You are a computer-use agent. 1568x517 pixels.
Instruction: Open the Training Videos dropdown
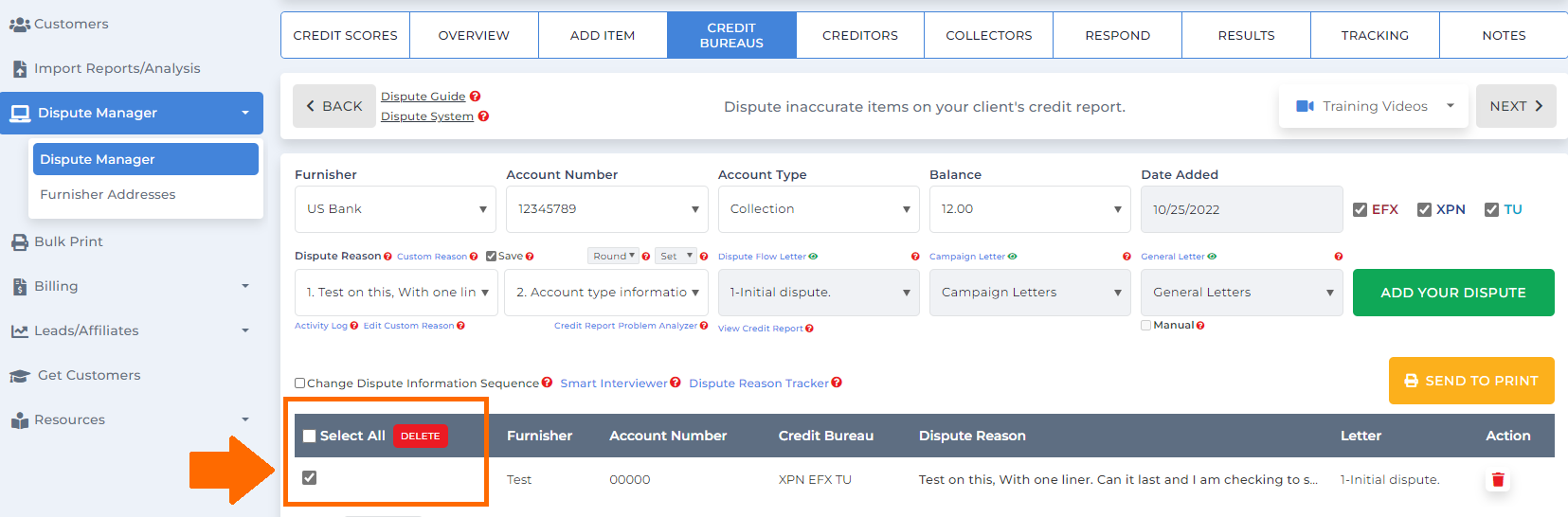pos(1374,106)
